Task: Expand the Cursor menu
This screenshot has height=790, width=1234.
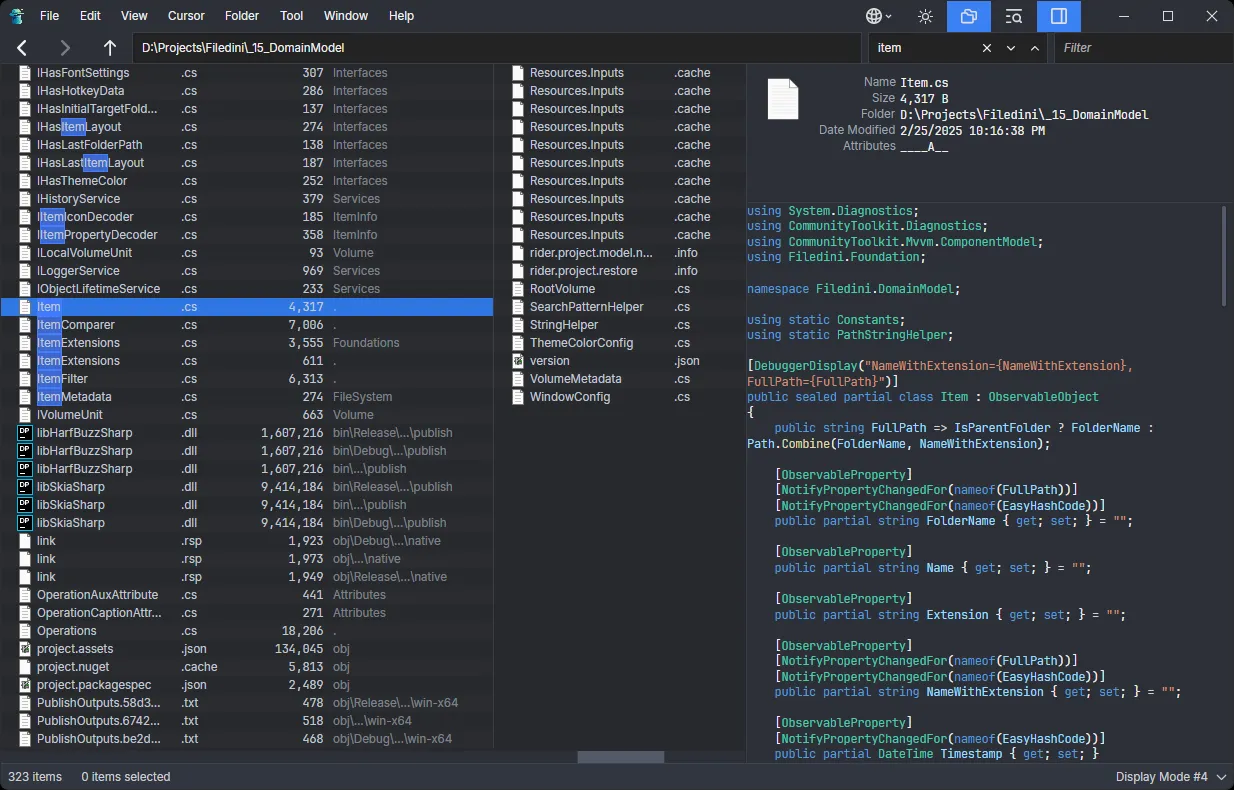Action: tap(186, 16)
